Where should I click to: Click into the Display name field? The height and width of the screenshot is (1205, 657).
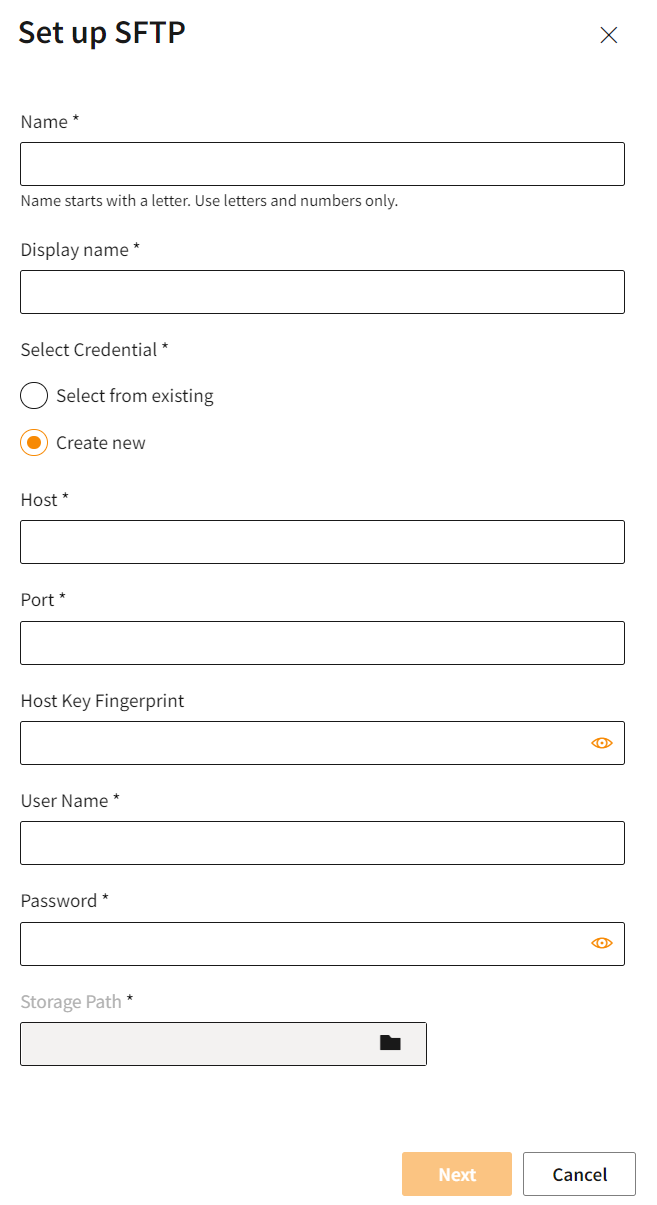[322, 292]
